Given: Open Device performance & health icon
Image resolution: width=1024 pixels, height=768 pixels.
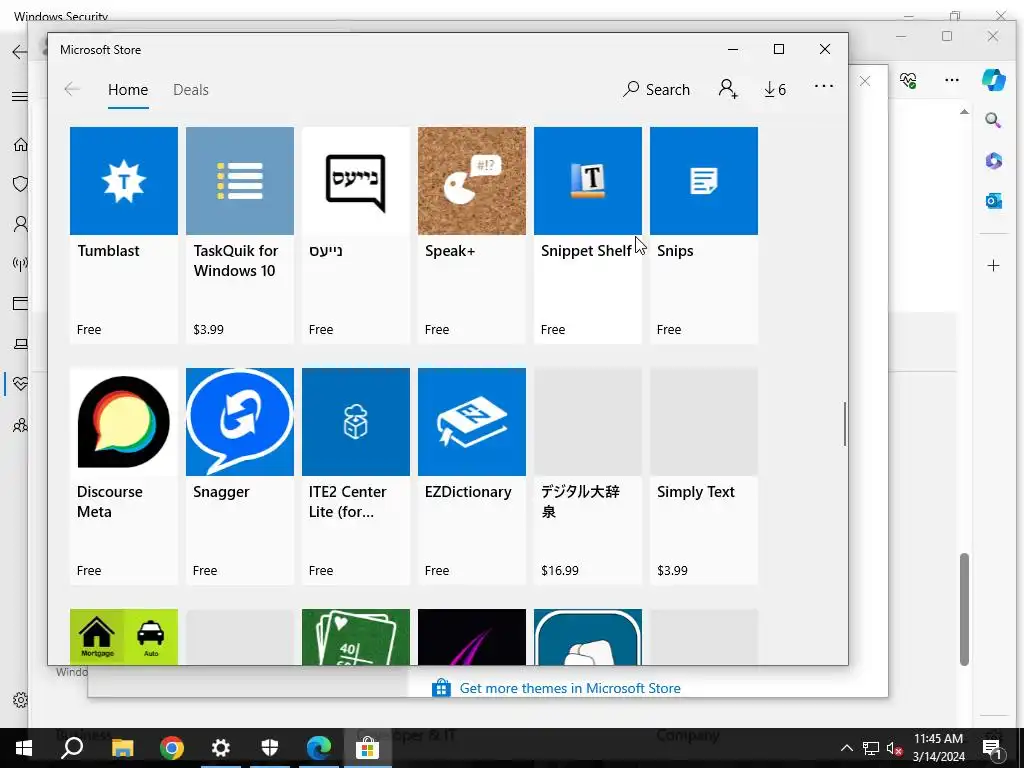Looking at the screenshot, I should 21,383.
